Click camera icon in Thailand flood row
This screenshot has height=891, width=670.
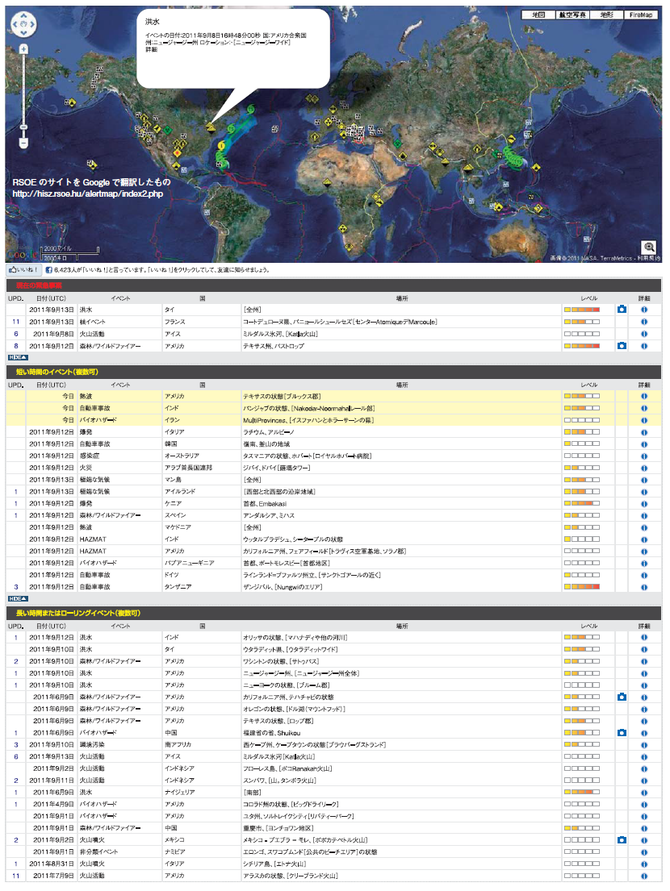click(621, 310)
